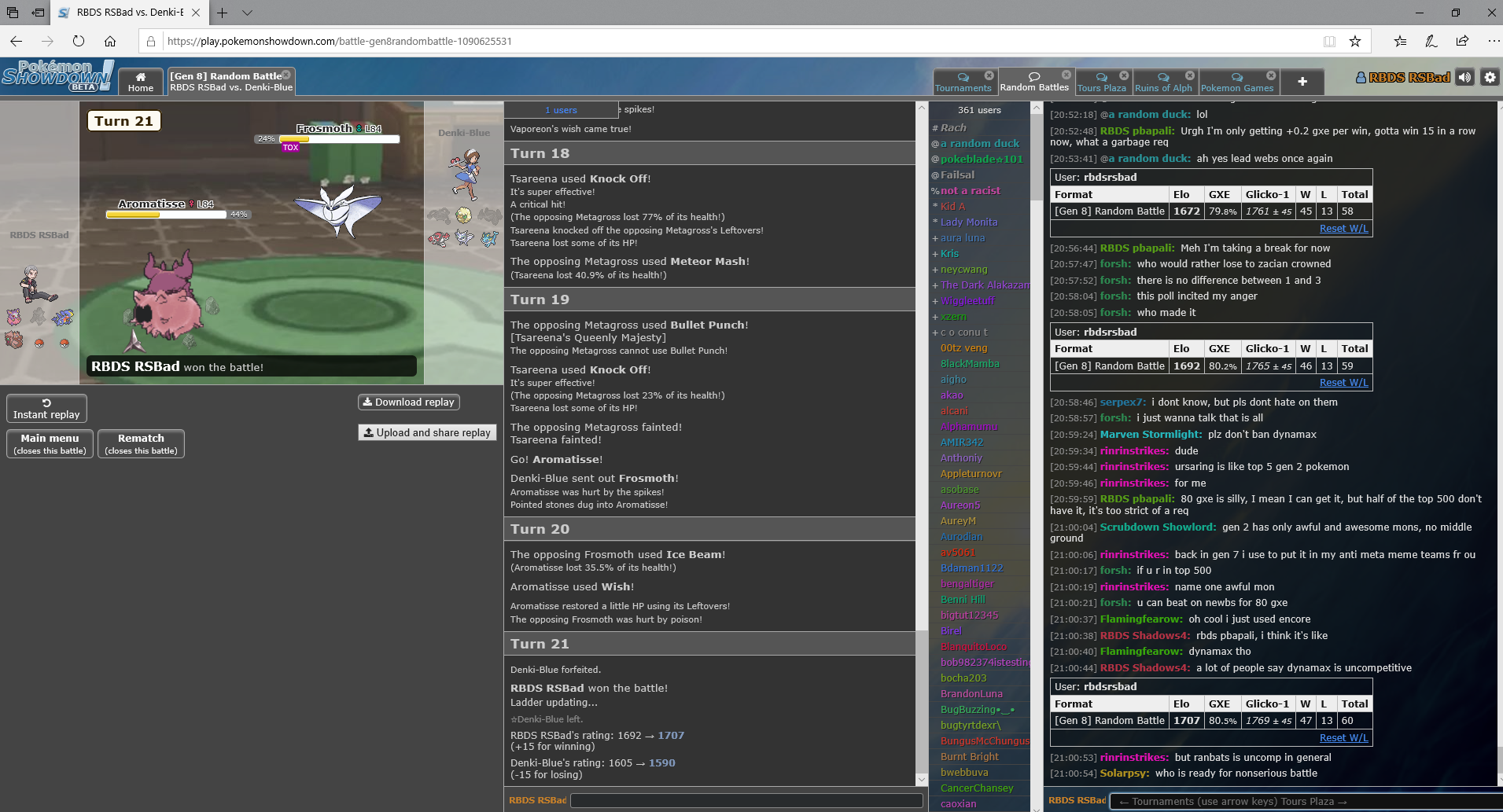Set tabs aside icon
Image resolution: width=1503 pixels, height=812 pixels.
38,13
